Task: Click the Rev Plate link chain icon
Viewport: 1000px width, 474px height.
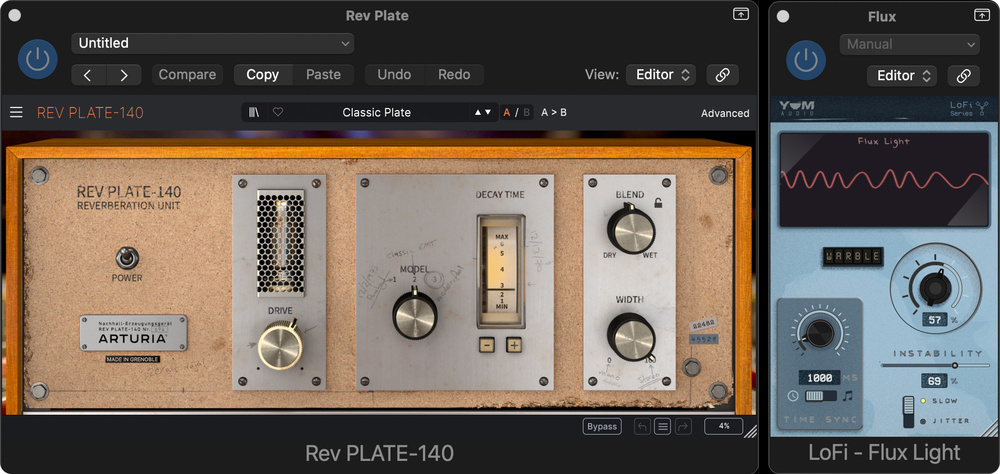Action: [x=720, y=75]
